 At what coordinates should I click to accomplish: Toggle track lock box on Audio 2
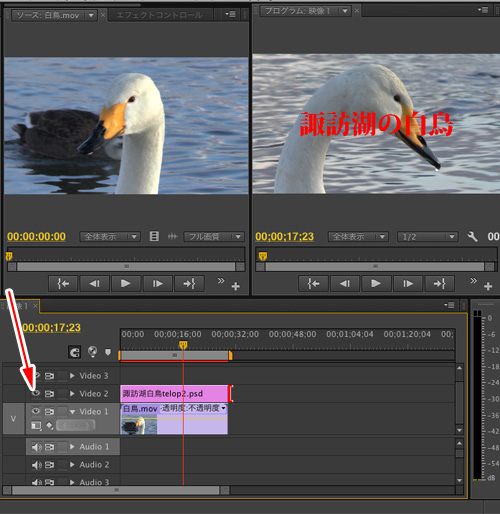coord(62,465)
